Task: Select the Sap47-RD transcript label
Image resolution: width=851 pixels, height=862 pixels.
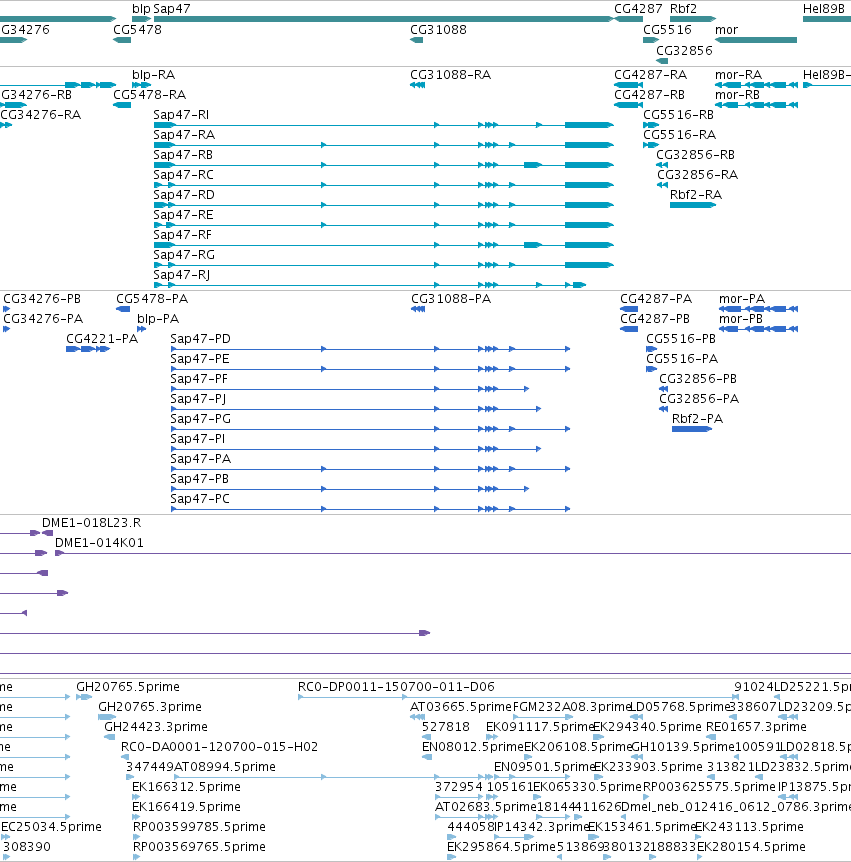Action: point(184,195)
